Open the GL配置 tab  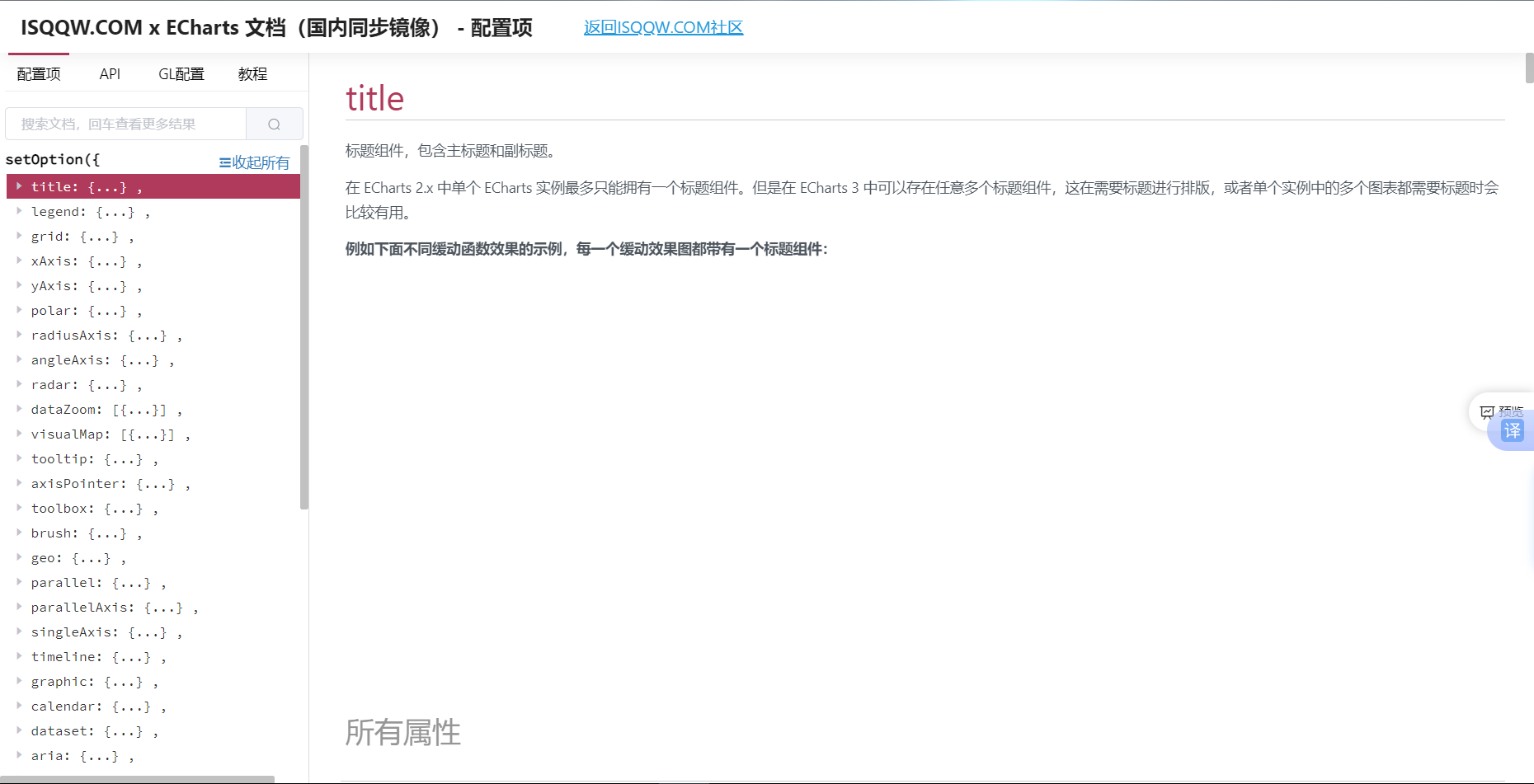pyautogui.click(x=181, y=74)
